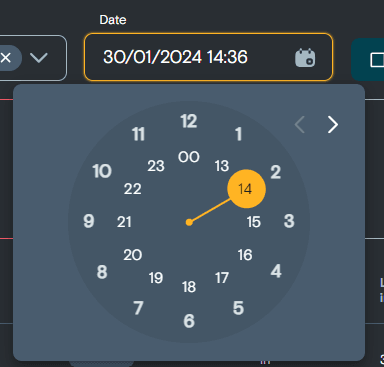Viewport: 384px width, 367px height.
Task: Expand the dropdown chevron beside the X
Action: 39,58
